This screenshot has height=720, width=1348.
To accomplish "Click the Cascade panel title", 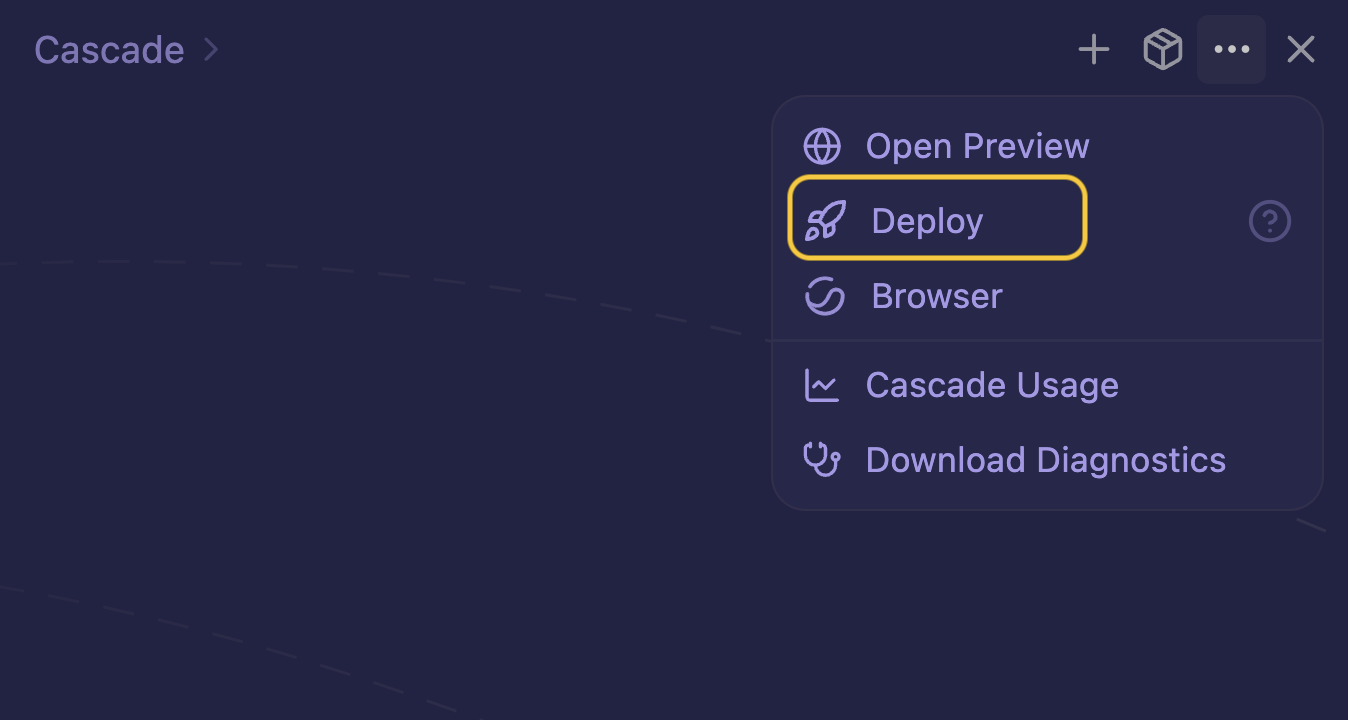I will click(x=109, y=50).
